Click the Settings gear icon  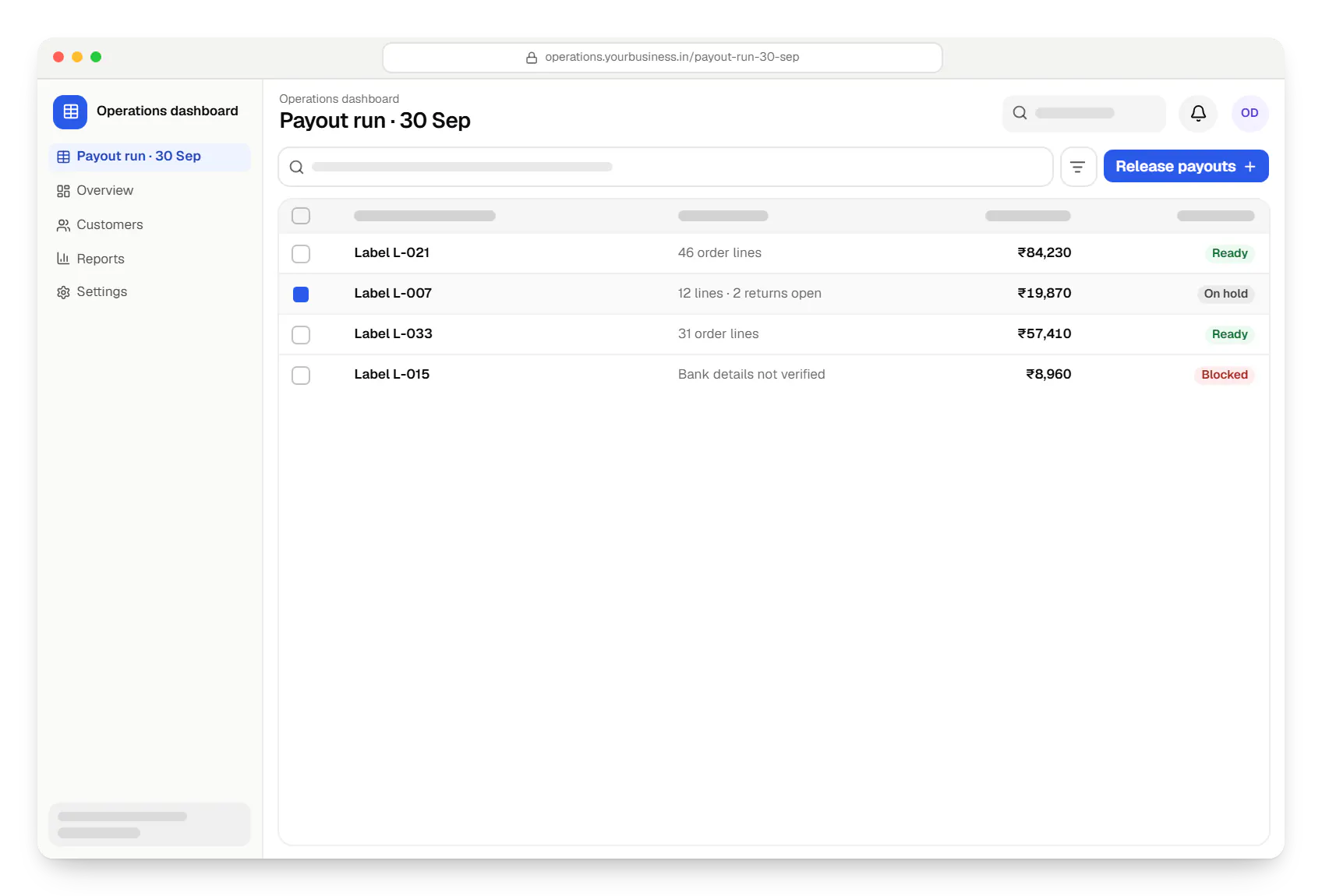pyautogui.click(x=63, y=292)
